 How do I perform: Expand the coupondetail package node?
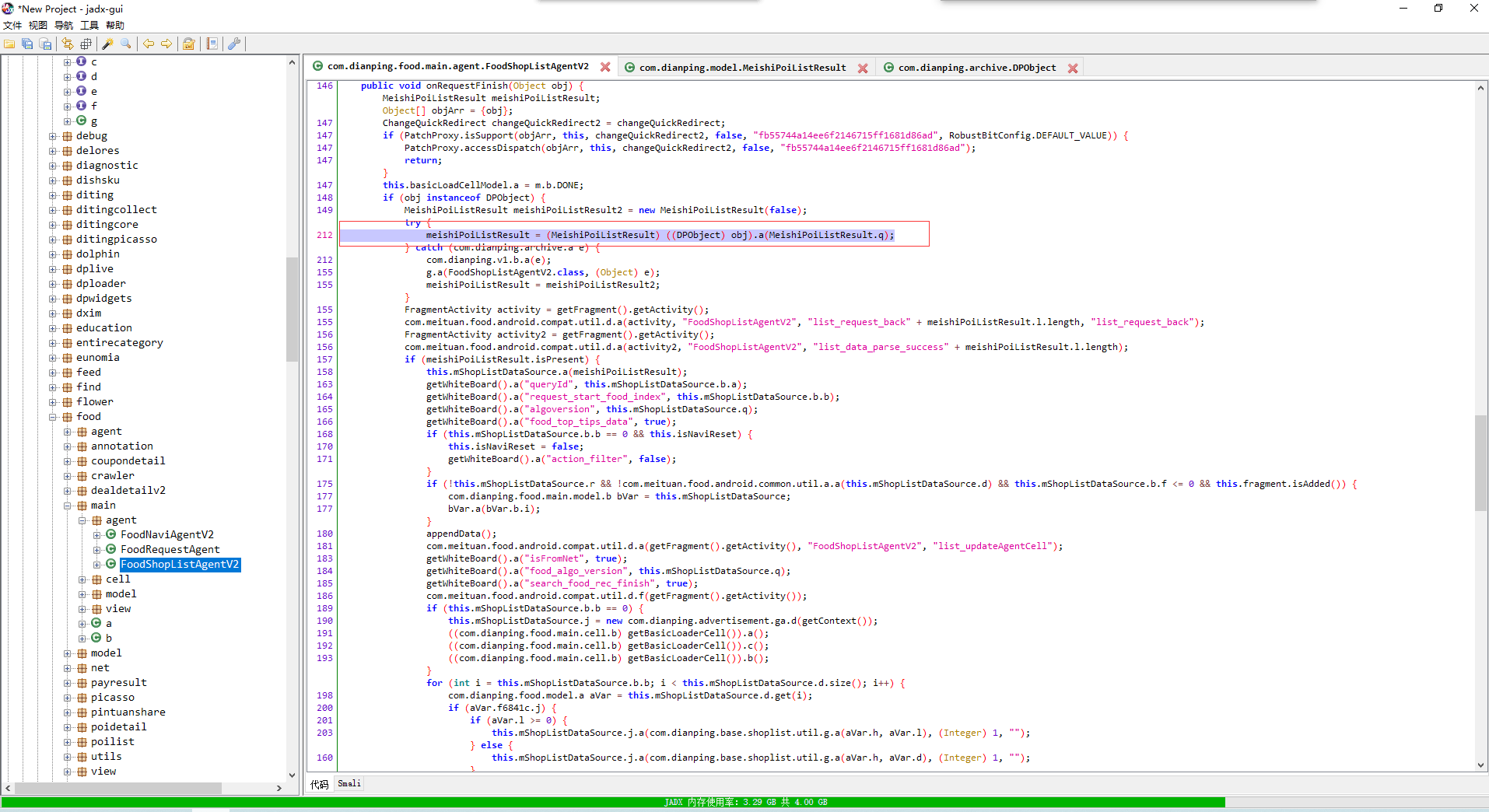(x=68, y=461)
